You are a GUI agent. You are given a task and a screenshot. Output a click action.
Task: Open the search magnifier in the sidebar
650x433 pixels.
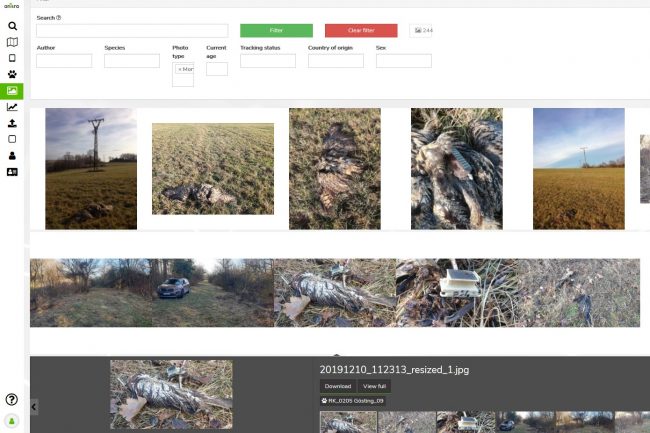pyautogui.click(x=12, y=25)
